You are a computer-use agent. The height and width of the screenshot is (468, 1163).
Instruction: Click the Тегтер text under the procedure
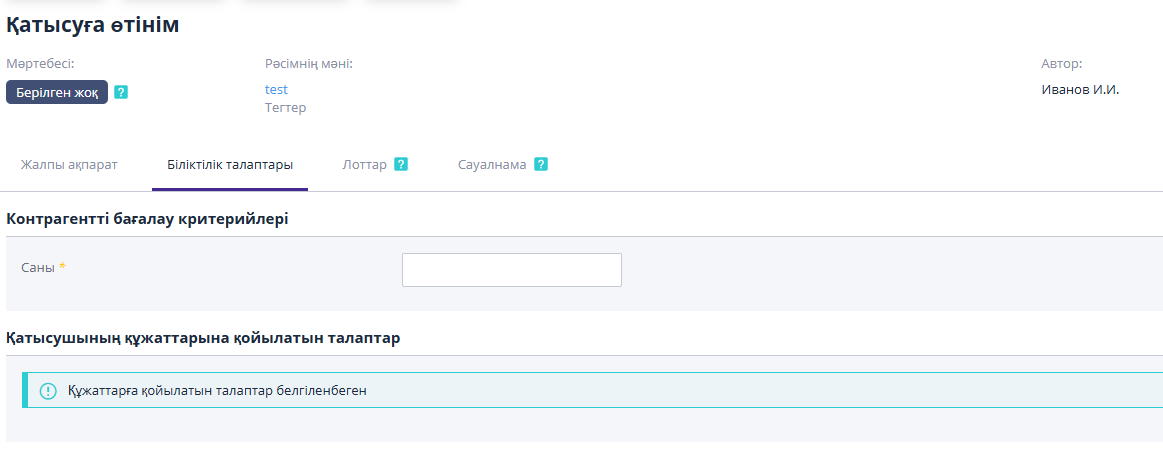(285, 107)
